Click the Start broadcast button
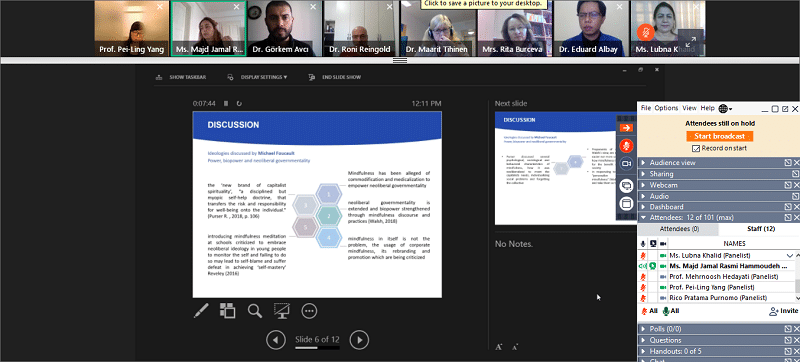 pos(719,137)
